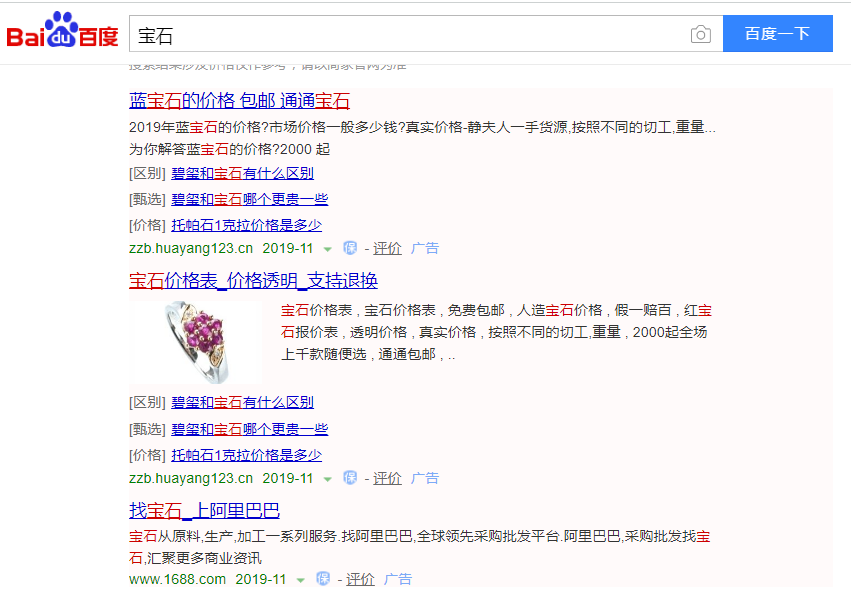Image resolution: width=851 pixels, height=606 pixels.
Task: Open camera image search icon
Action: (701, 34)
